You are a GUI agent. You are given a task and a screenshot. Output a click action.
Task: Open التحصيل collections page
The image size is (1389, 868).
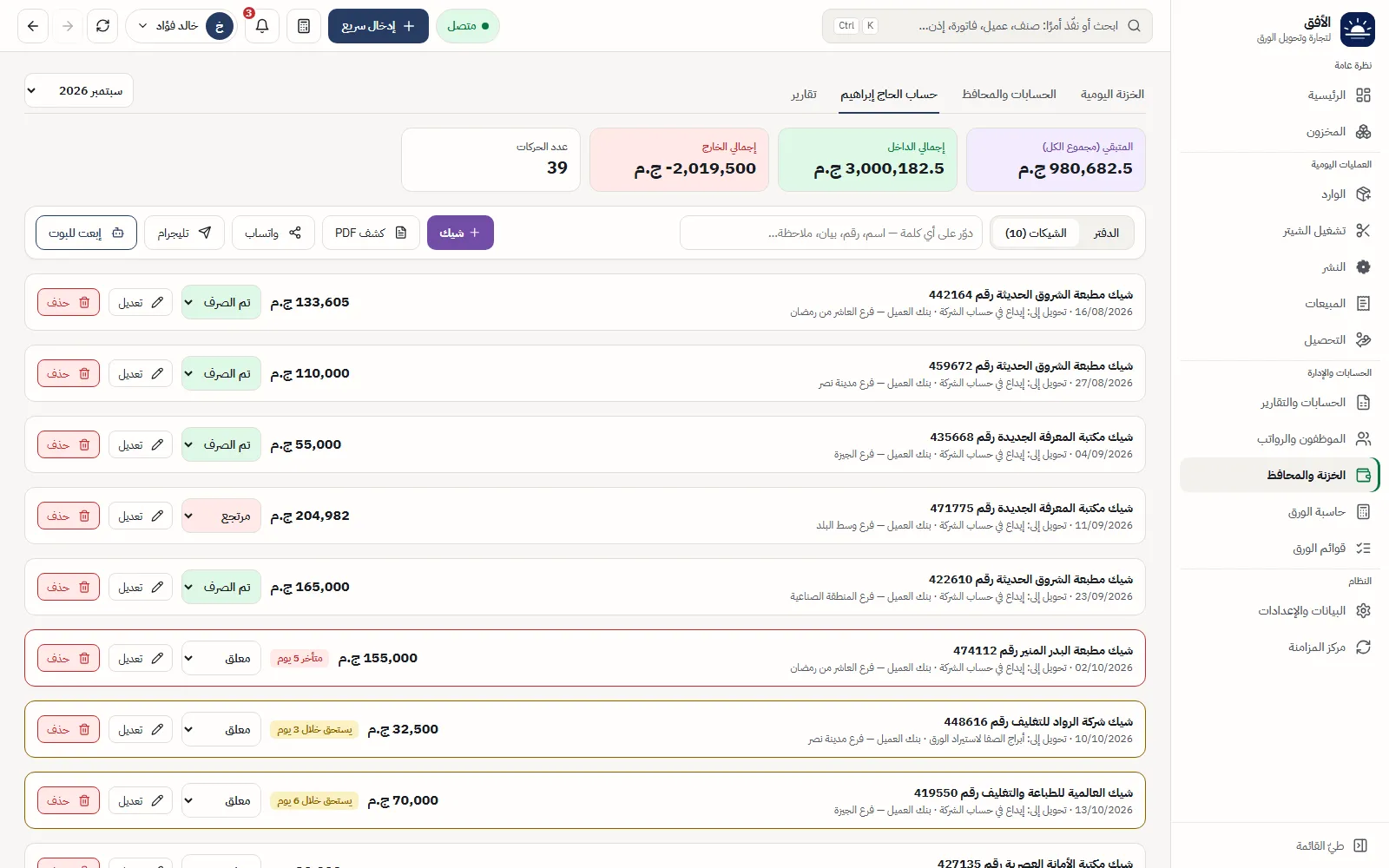(x=1280, y=340)
